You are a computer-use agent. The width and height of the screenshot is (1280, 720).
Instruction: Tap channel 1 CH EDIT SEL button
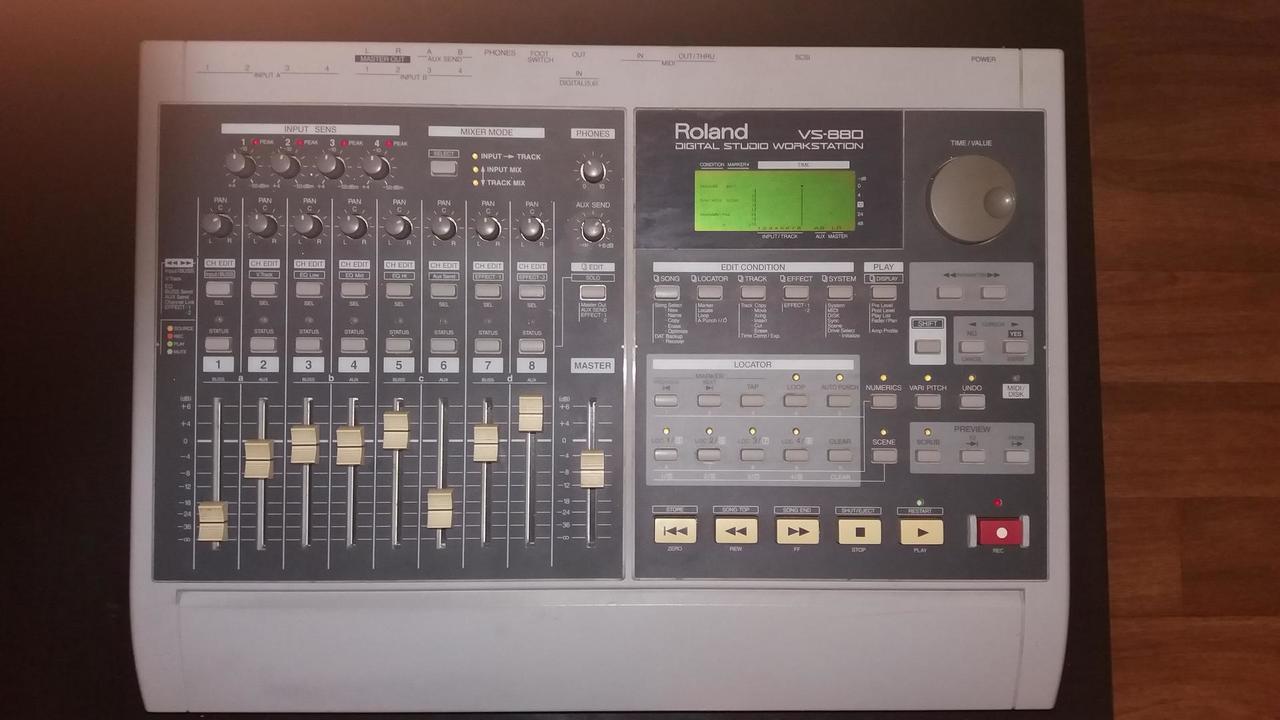tap(218, 289)
